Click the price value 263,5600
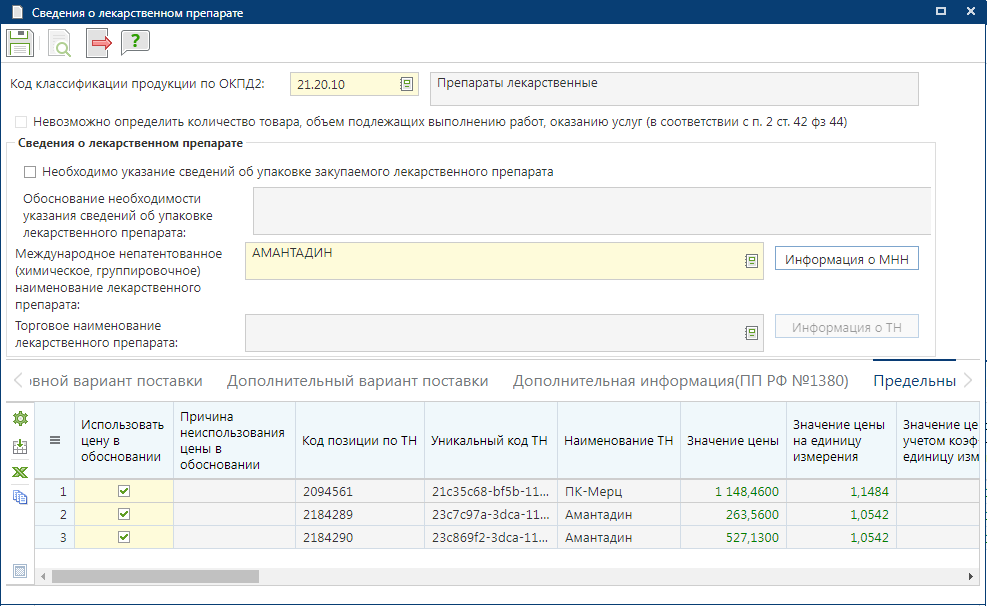 point(733,514)
